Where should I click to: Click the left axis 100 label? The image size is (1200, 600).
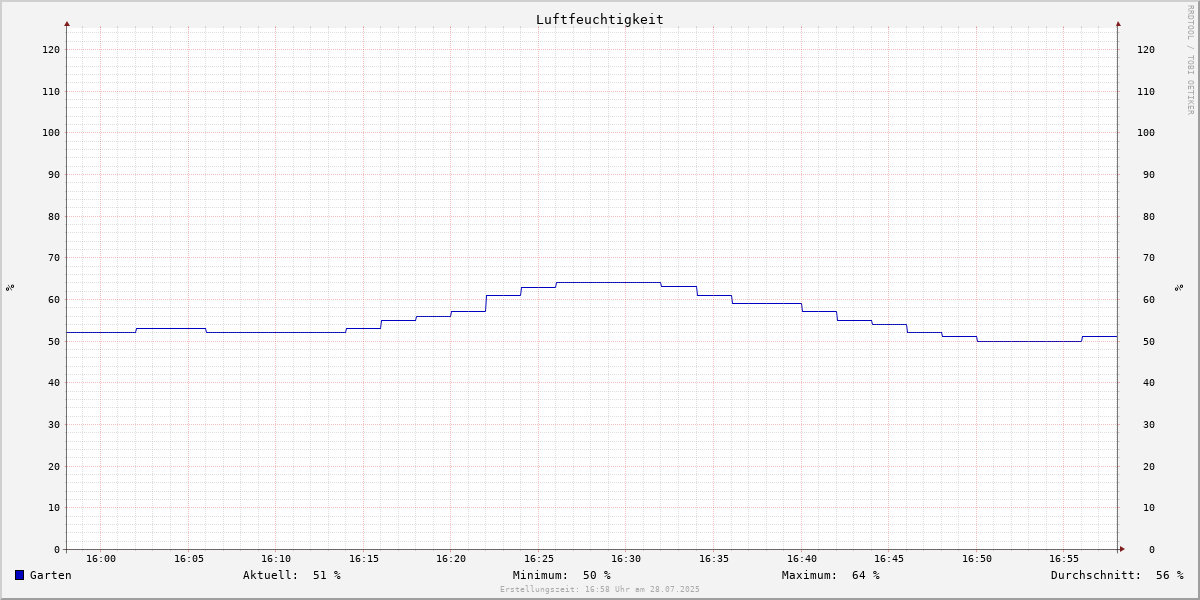pos(51,132)
